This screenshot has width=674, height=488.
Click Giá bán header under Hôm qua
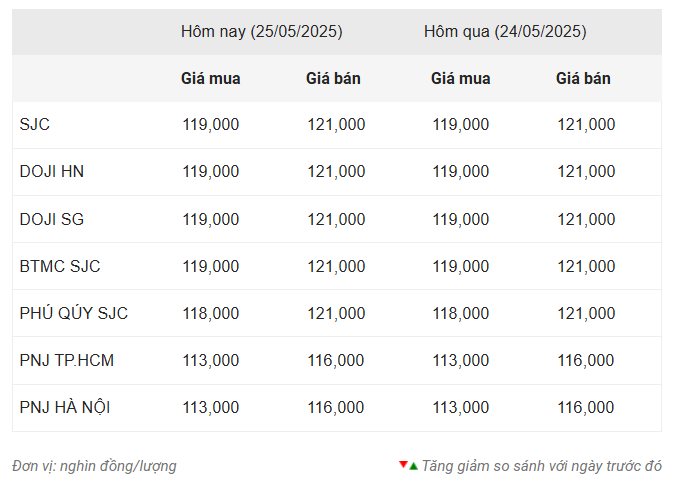click(583, 78)
